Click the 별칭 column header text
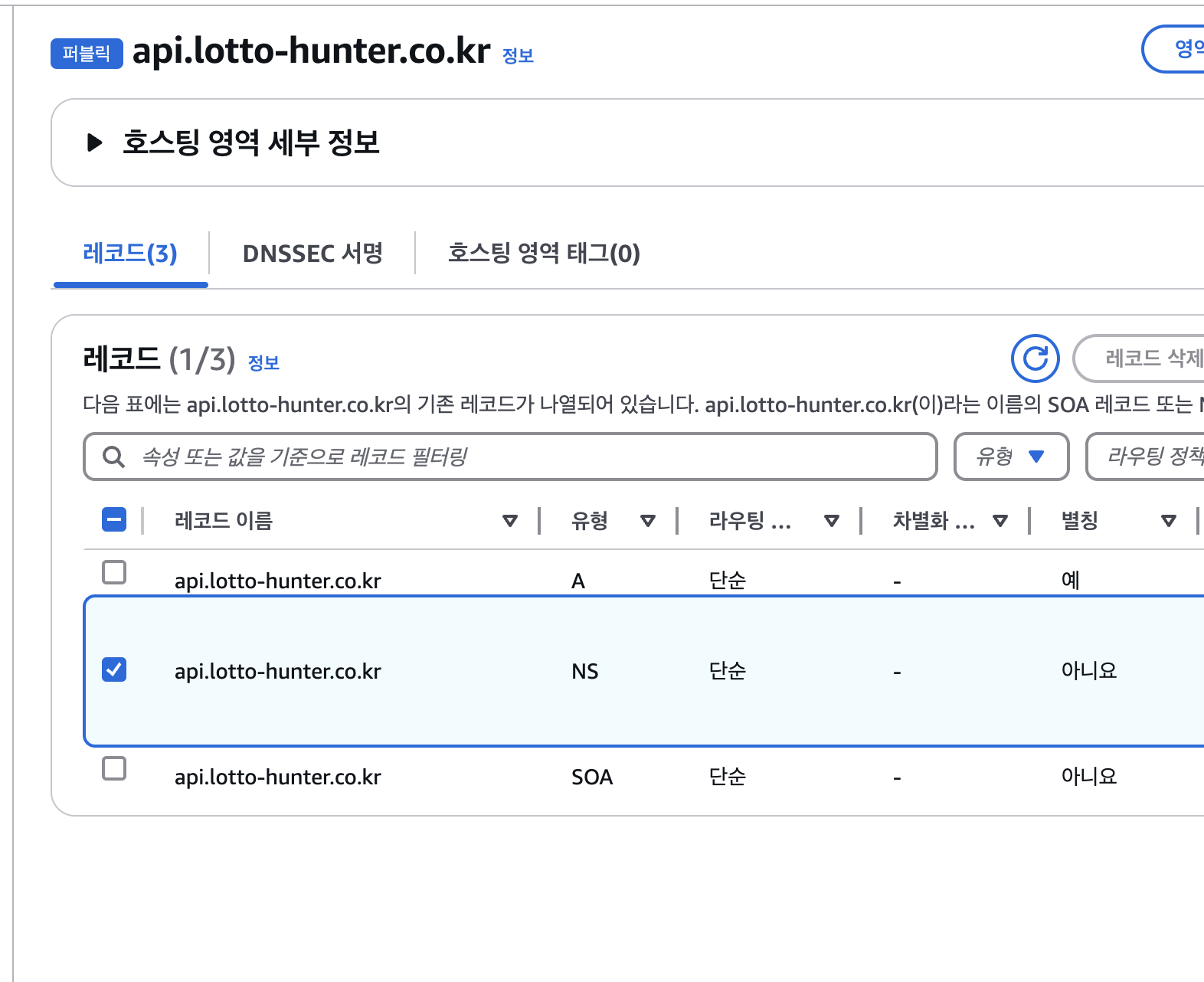The width and height of the screenshot is (1204, 982). coord(1080,521)
